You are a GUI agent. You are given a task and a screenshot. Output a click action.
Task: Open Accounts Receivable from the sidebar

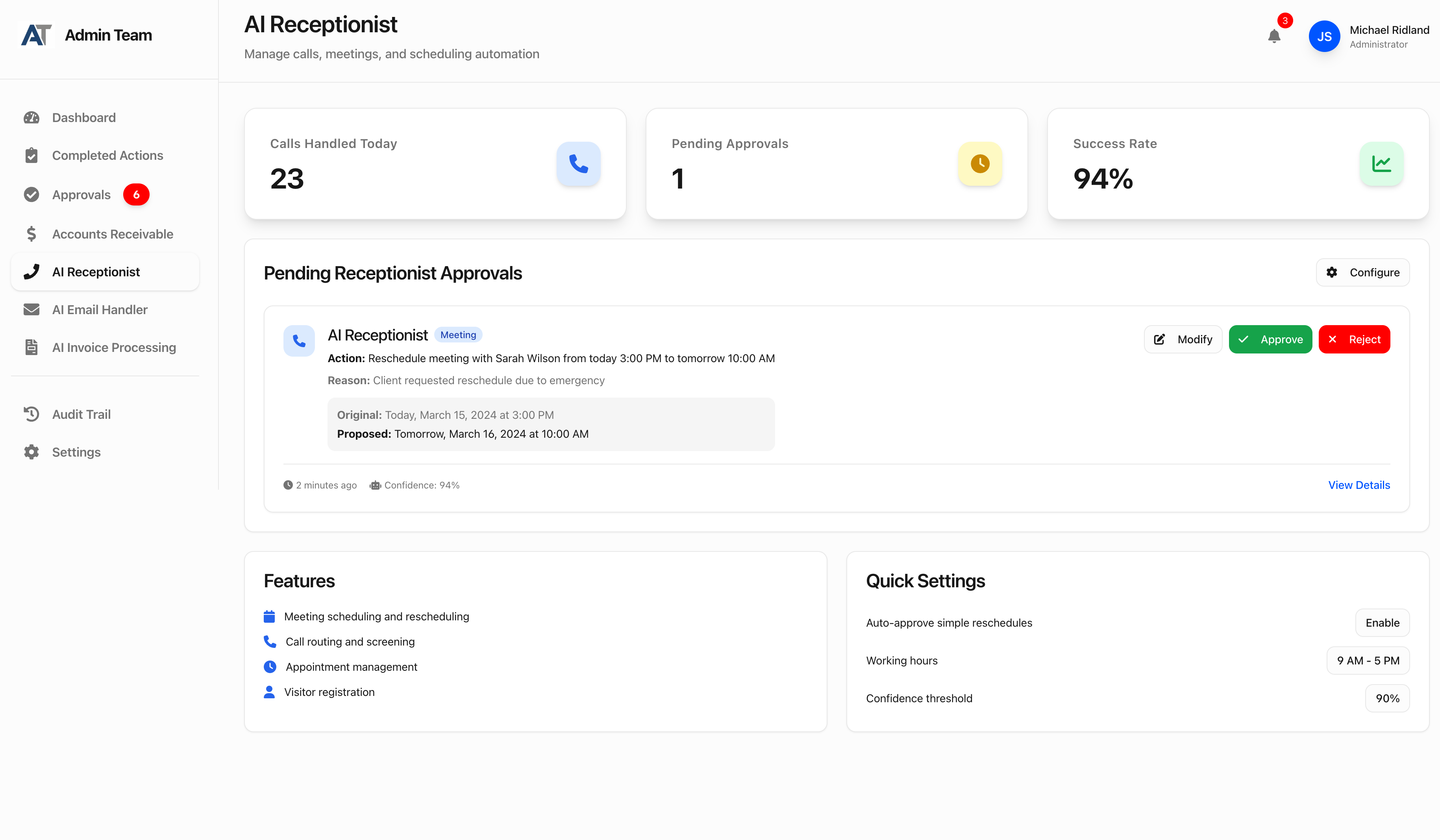(113, 234)
